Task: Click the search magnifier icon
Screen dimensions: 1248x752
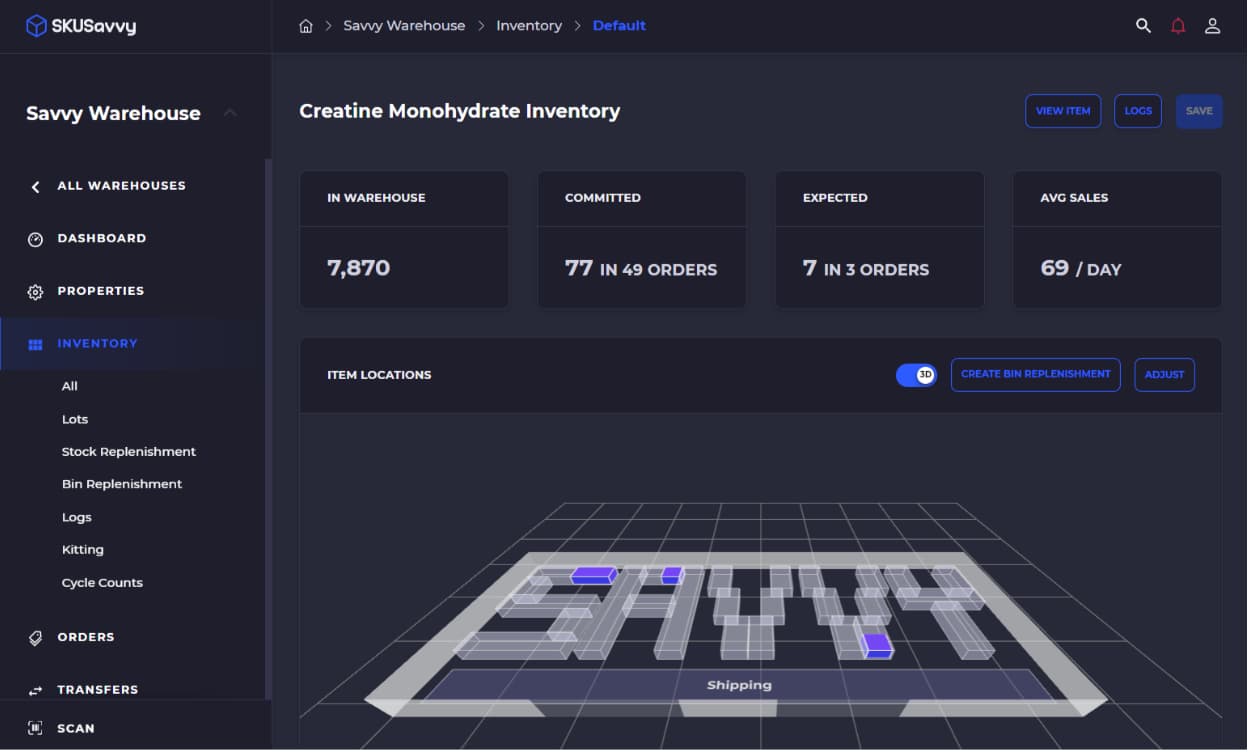Action: (1143, 26)
